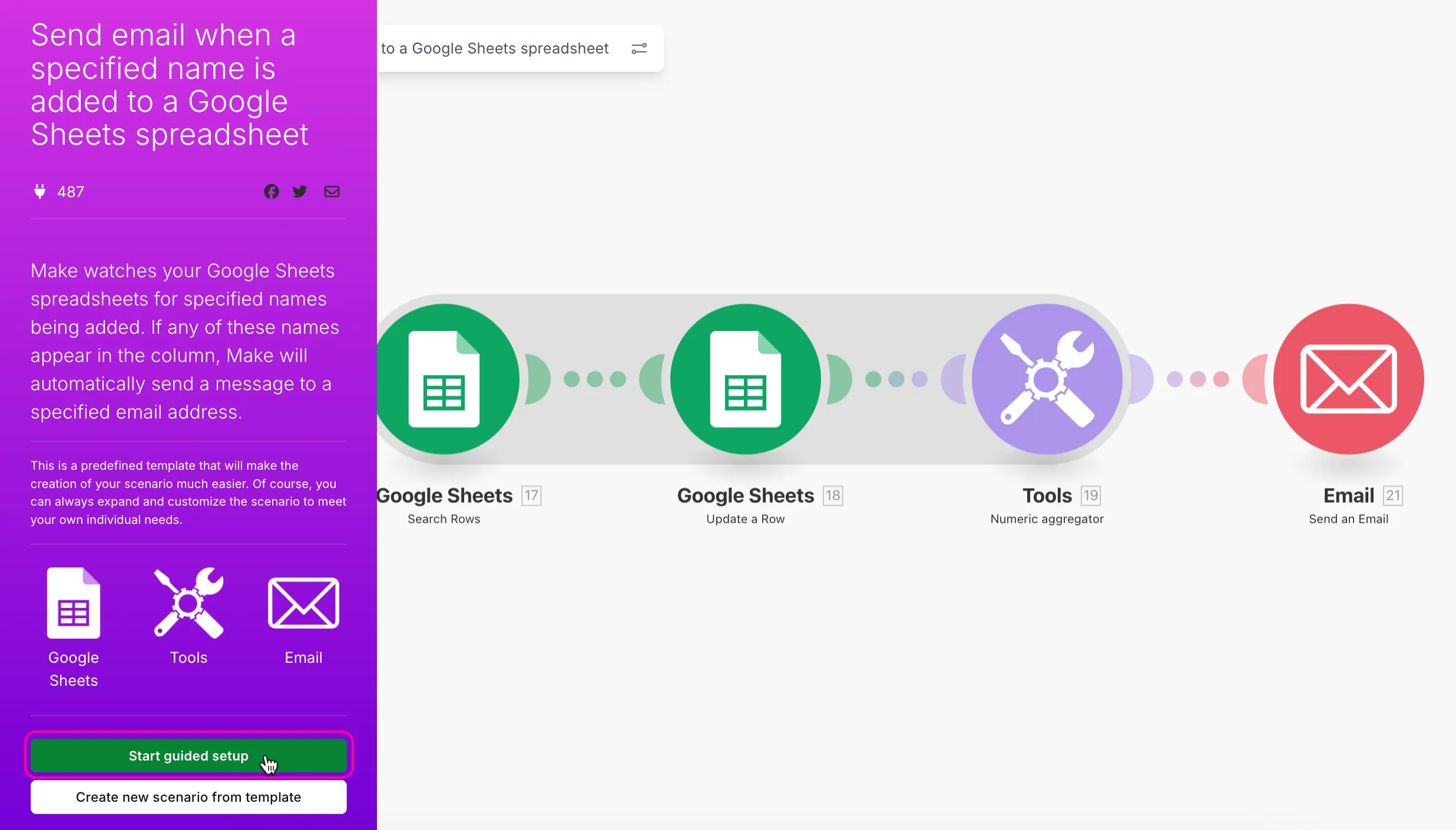This screenshot has height=830, width=1456.
Task: Click the usage count '487'
Action: (x=71, y=192)
